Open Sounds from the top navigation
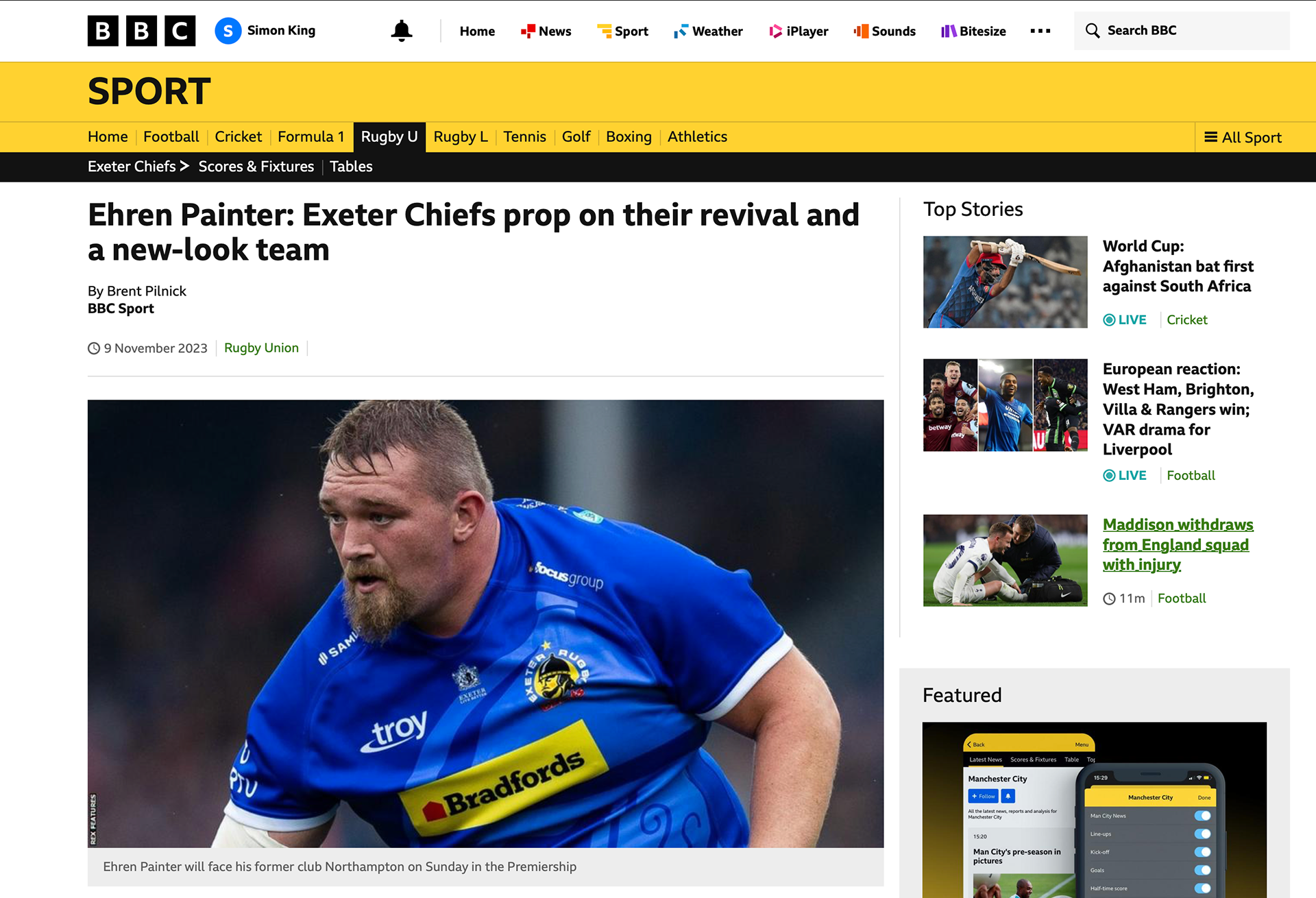Image resolution: width=1316 pixels, height=898 pixels. point(884,31)
